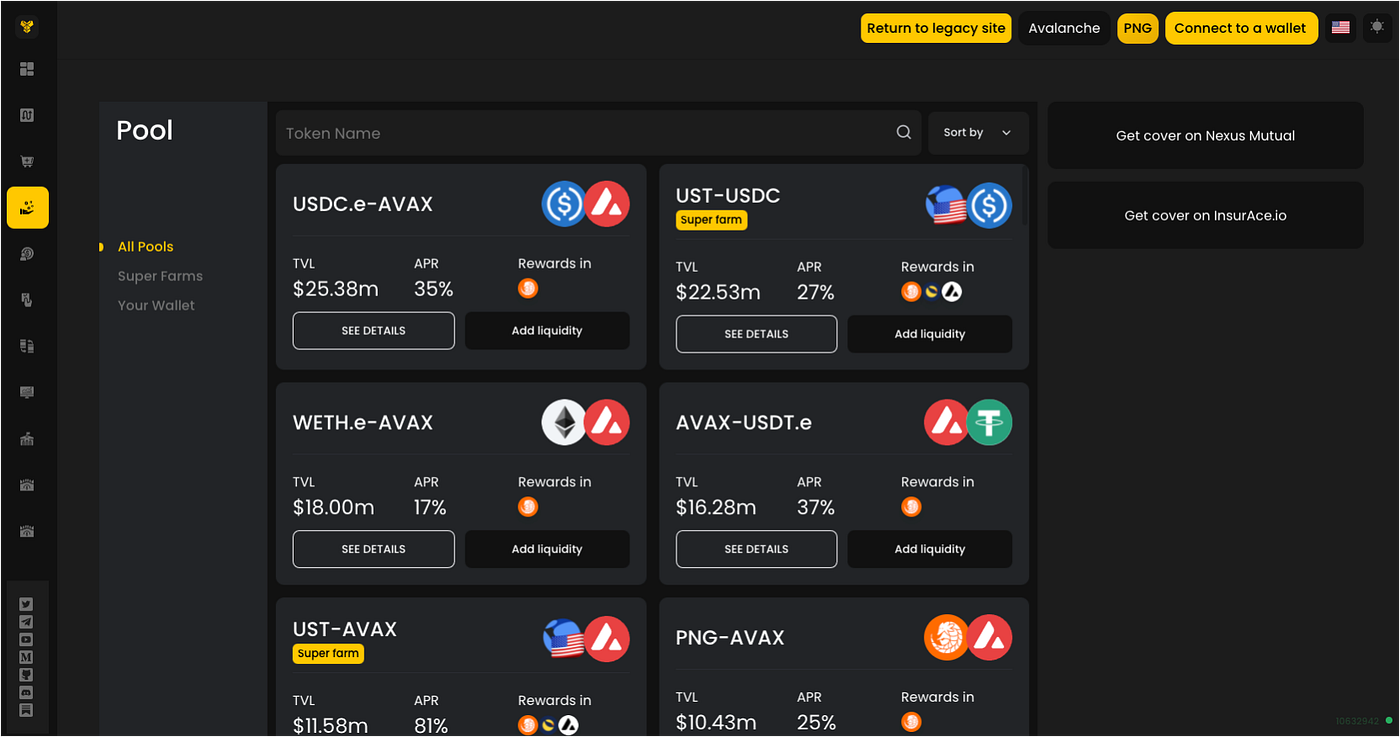Click Return to legacy site button
Screen dimensions: 1400x737
pyautogui.click(x=936, y=28)
